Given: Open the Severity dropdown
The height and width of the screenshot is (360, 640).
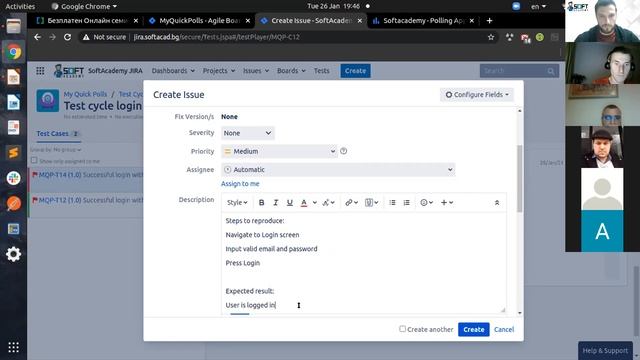Looking at the screenshot, I should coord(248,133).
